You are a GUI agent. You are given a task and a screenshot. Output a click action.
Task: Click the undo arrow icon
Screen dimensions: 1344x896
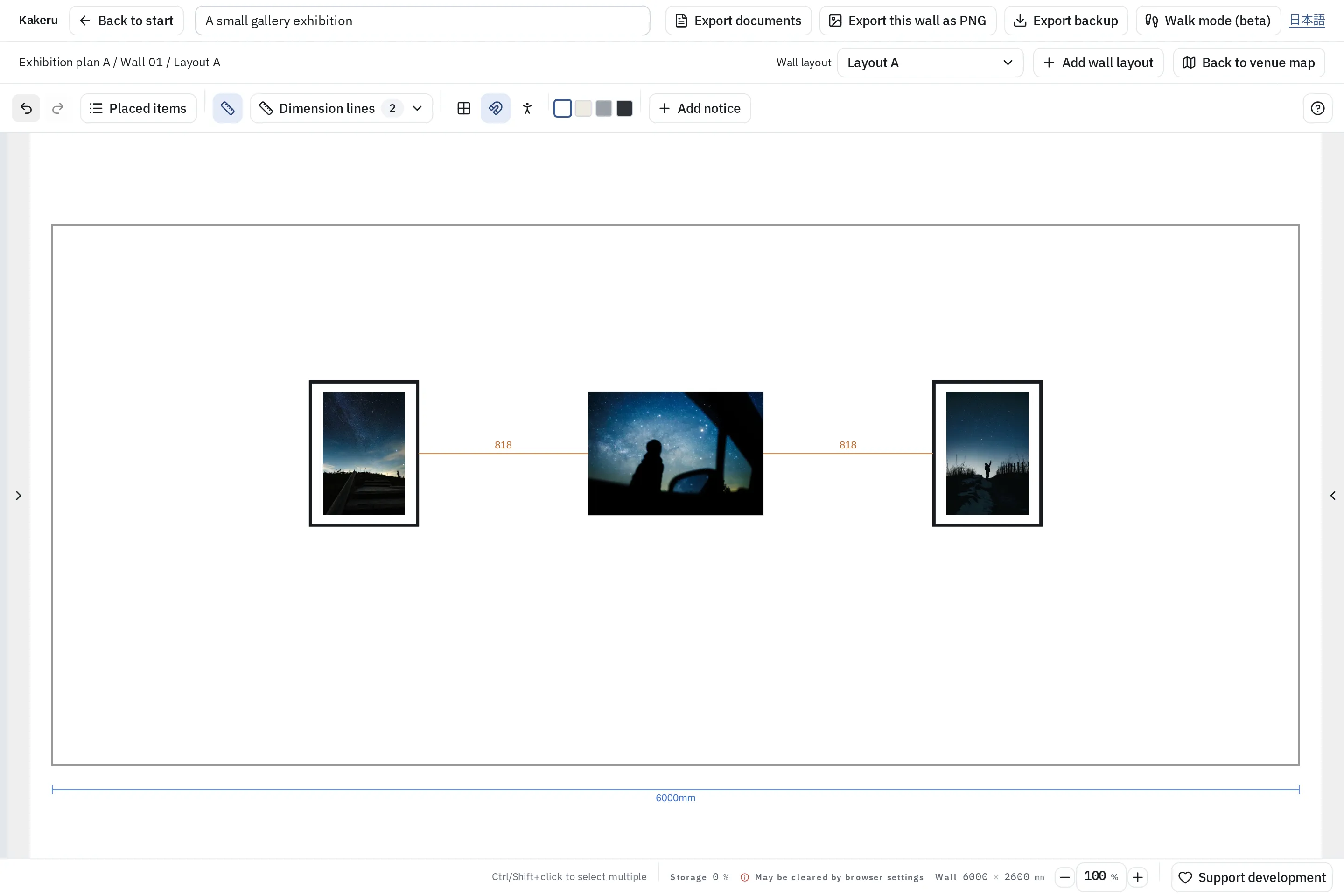point(26,108)
